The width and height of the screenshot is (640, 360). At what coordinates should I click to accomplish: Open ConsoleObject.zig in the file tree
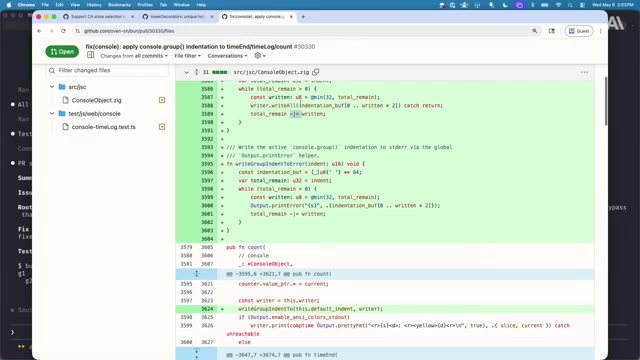96,100
